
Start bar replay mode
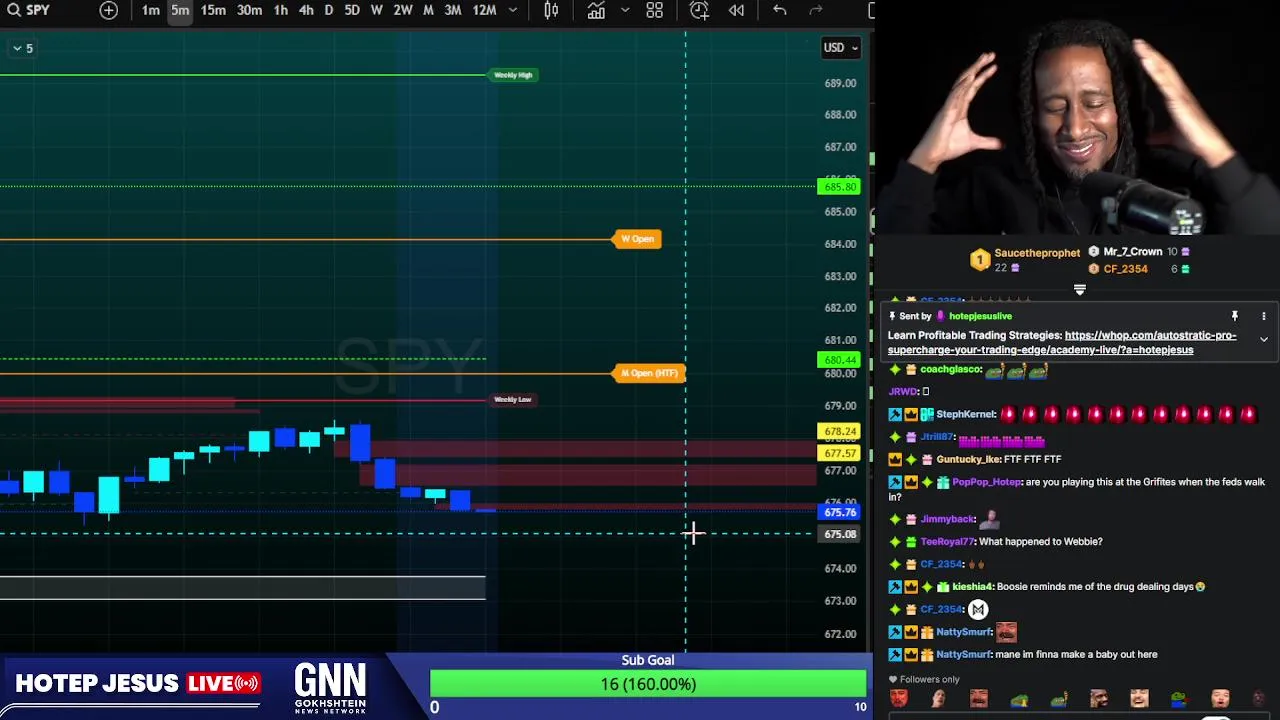click(736, 10)
